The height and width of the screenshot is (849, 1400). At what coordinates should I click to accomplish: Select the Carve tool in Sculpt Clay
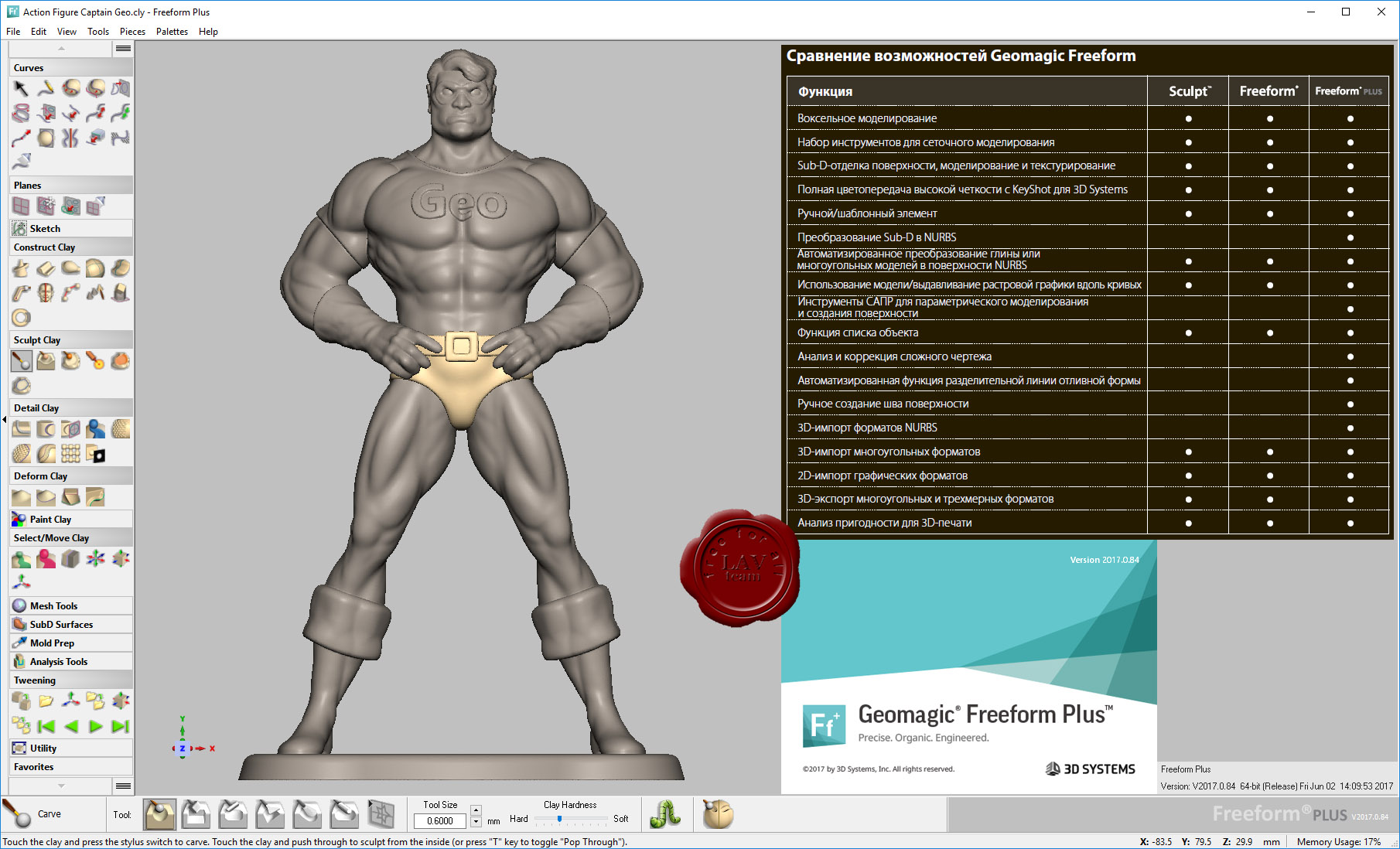pos(21,361)
